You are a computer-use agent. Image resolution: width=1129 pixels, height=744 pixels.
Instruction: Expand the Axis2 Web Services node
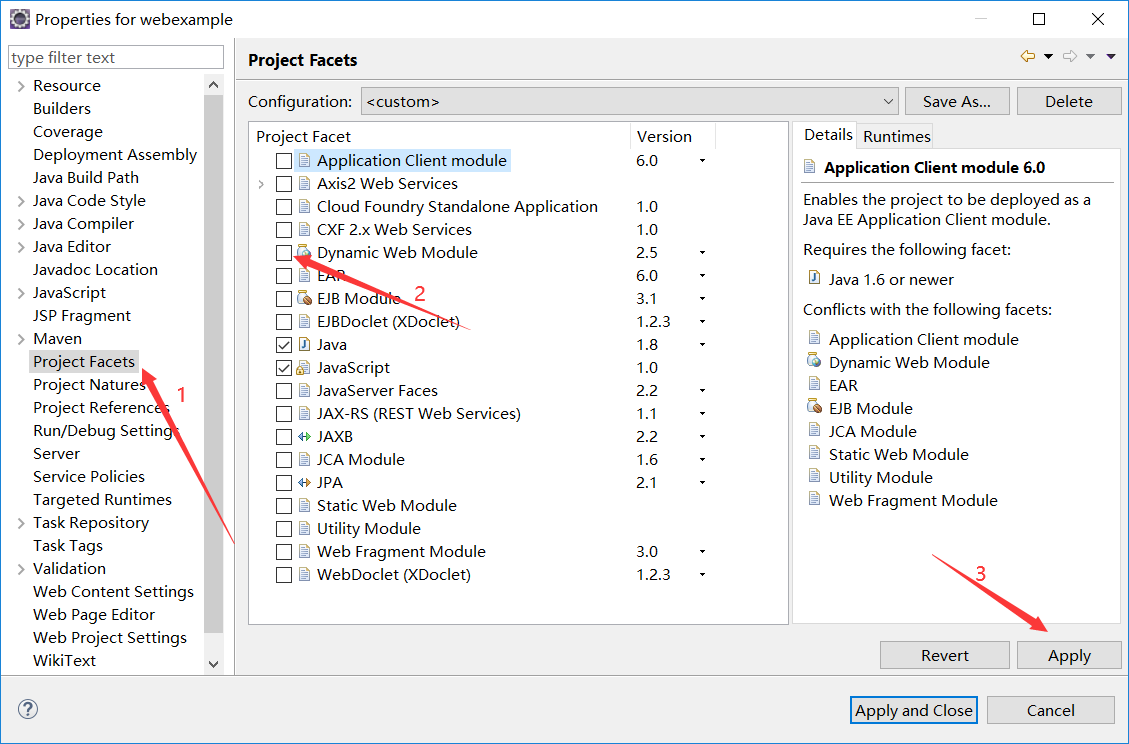[261, 184]
